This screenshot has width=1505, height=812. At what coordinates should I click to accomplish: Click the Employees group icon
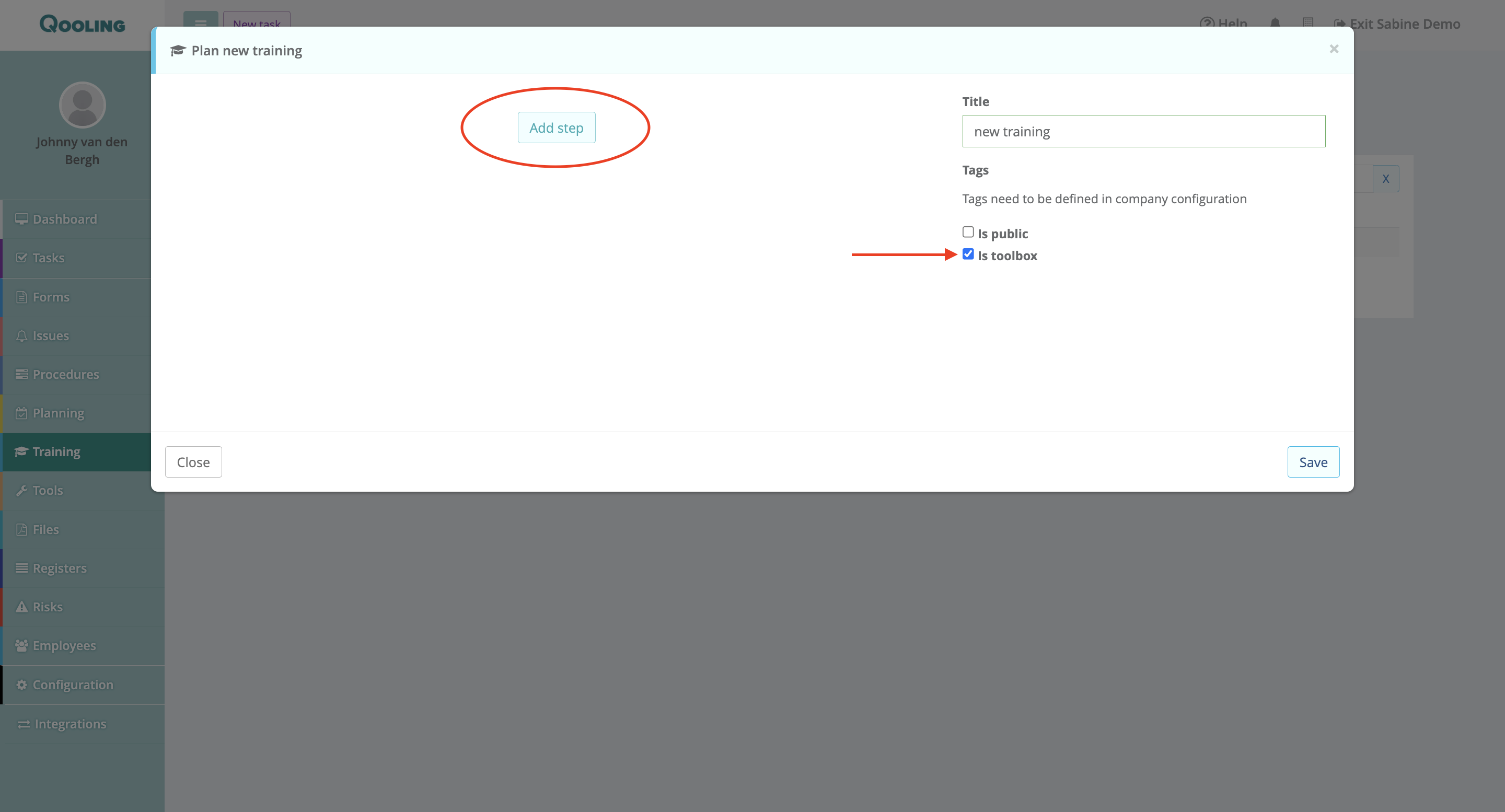pos(21,645)
